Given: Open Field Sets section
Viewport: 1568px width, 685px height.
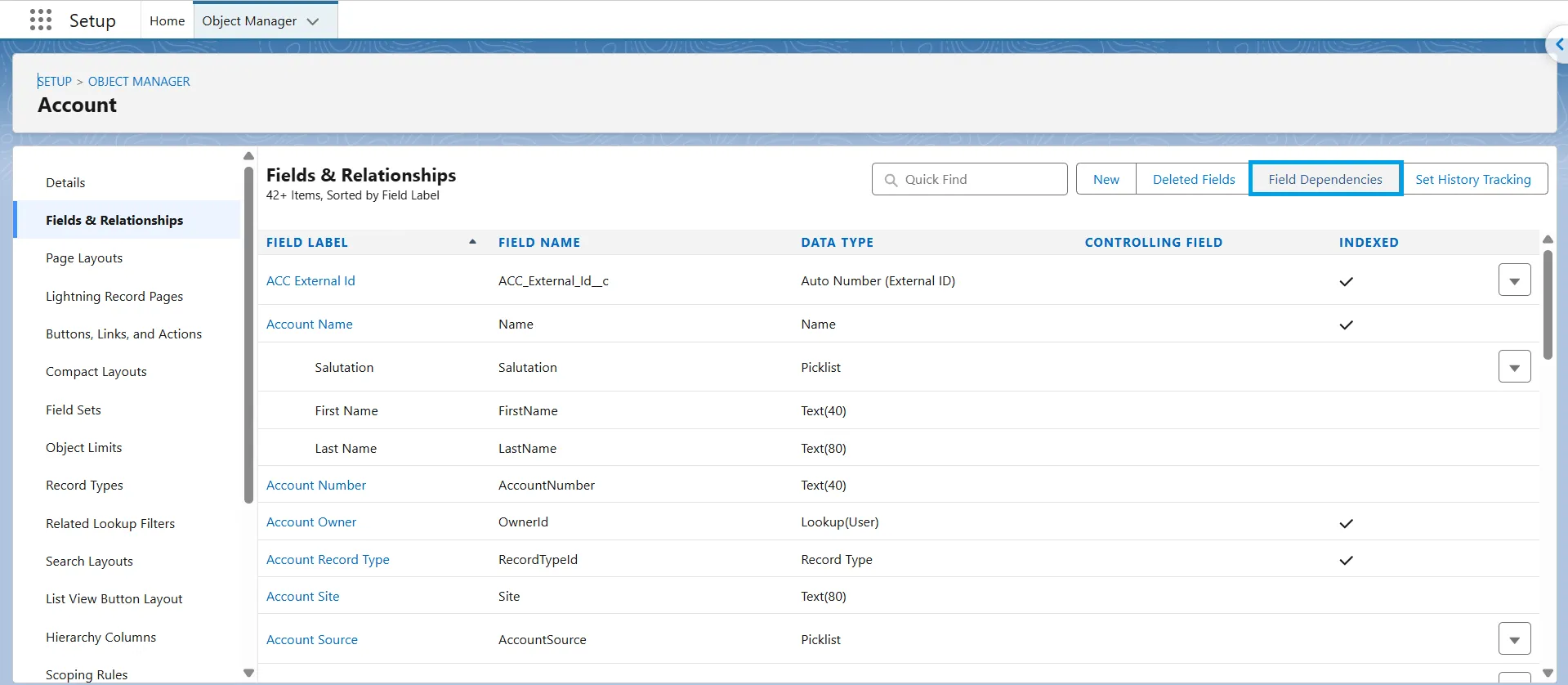Looking at the screenshot, I should click(74, 410).
